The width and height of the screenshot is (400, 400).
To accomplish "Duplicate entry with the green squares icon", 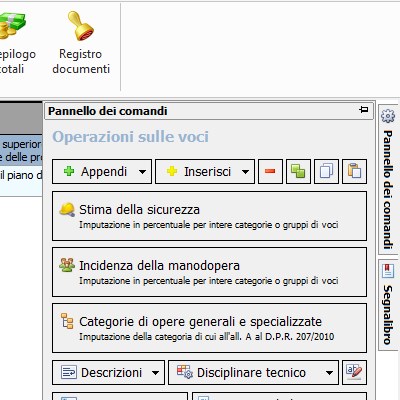I will (298, 172).
